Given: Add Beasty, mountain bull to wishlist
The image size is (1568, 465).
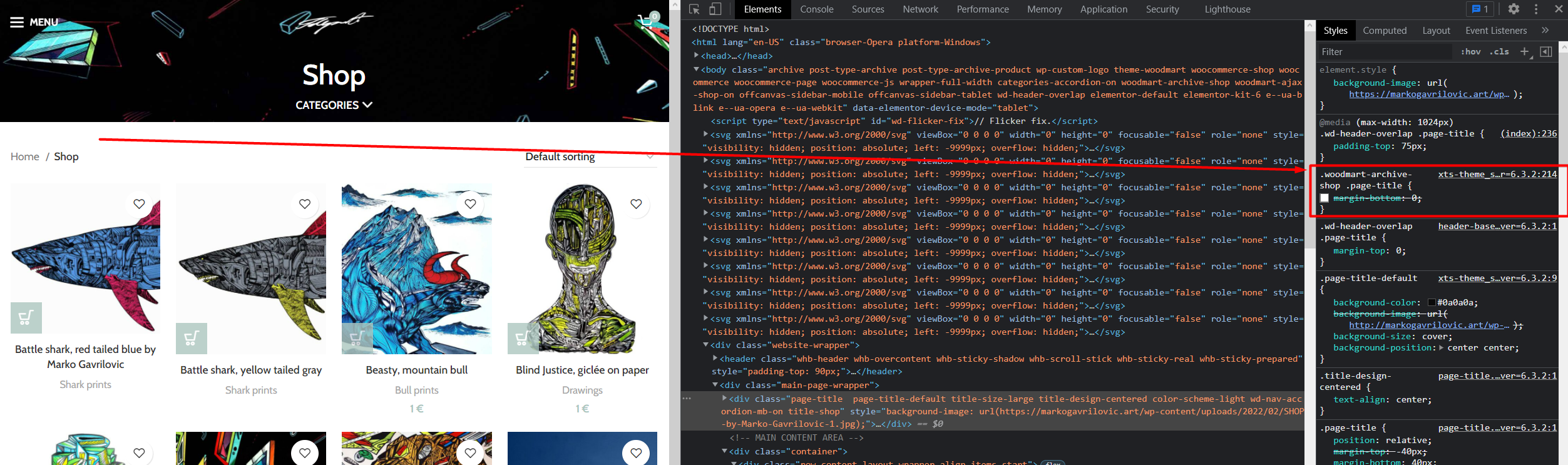Looking at the screenshot, I should [470, 203].
